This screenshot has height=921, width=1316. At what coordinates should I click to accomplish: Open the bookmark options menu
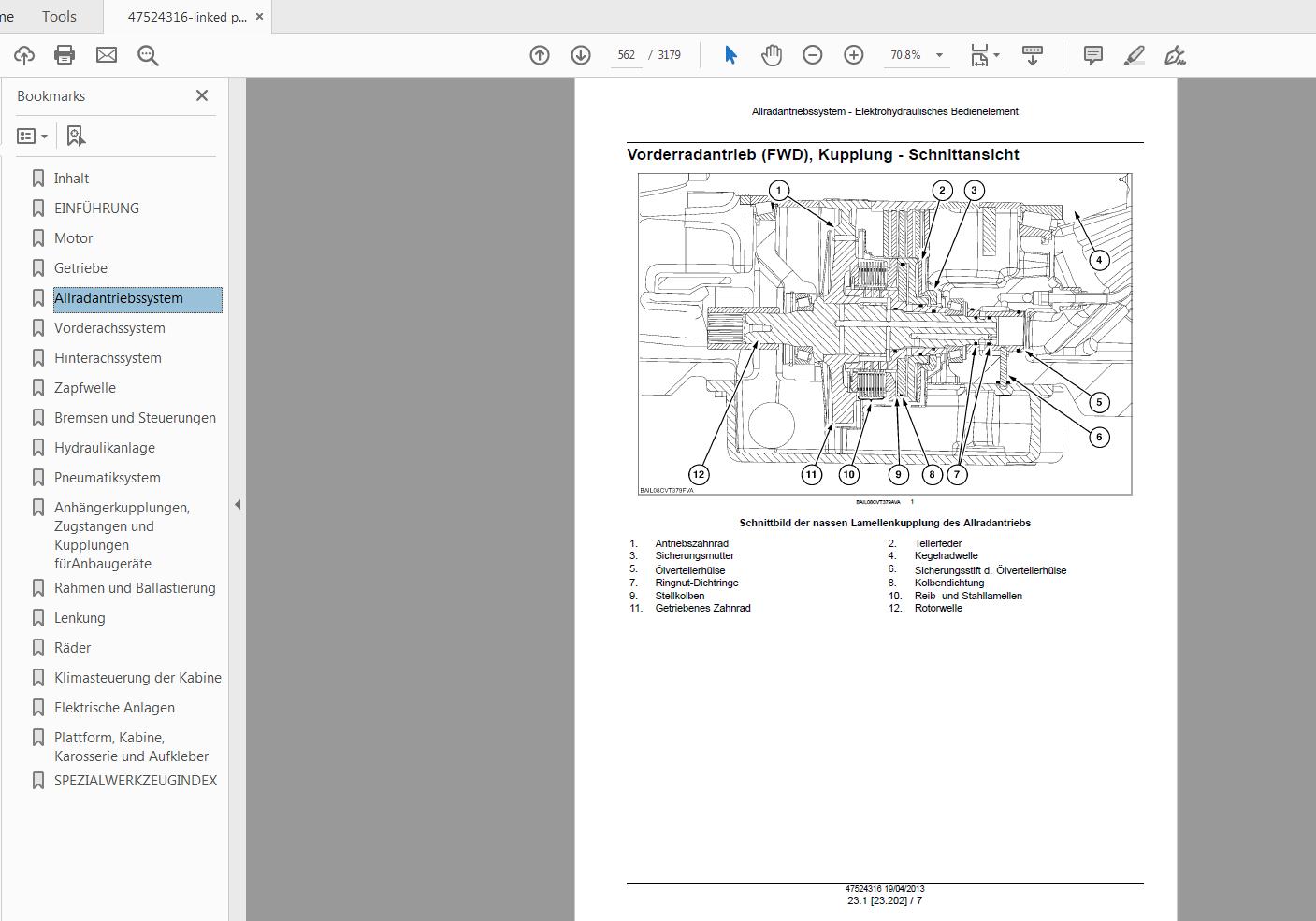tap(32, 136)
